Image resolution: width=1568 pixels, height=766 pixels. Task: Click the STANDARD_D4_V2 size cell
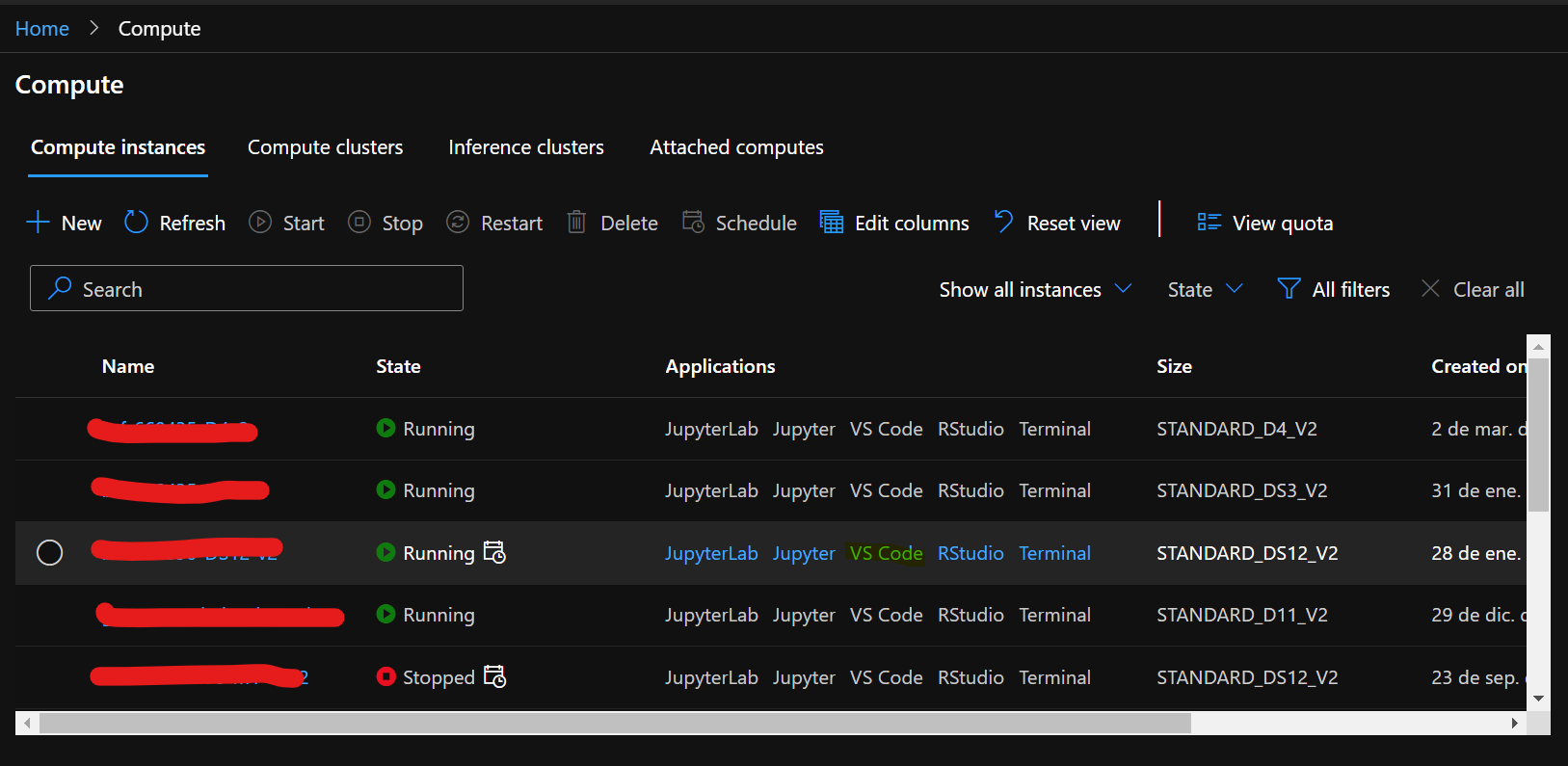pyautogui.click(x=1236, y=429)
